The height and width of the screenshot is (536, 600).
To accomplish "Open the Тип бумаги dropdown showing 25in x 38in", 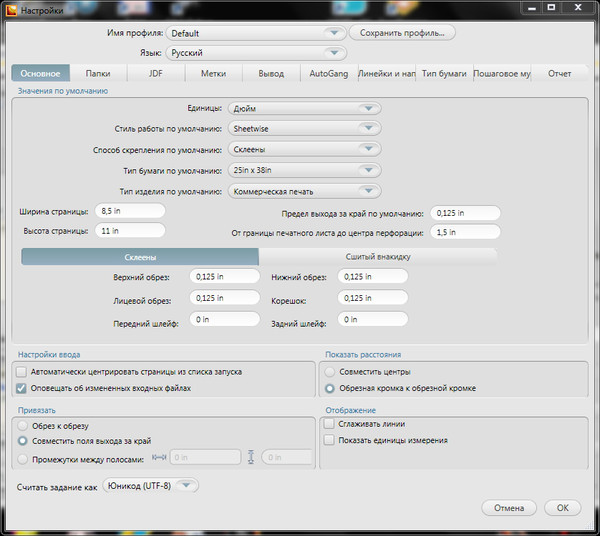I will tap(304, 171).
